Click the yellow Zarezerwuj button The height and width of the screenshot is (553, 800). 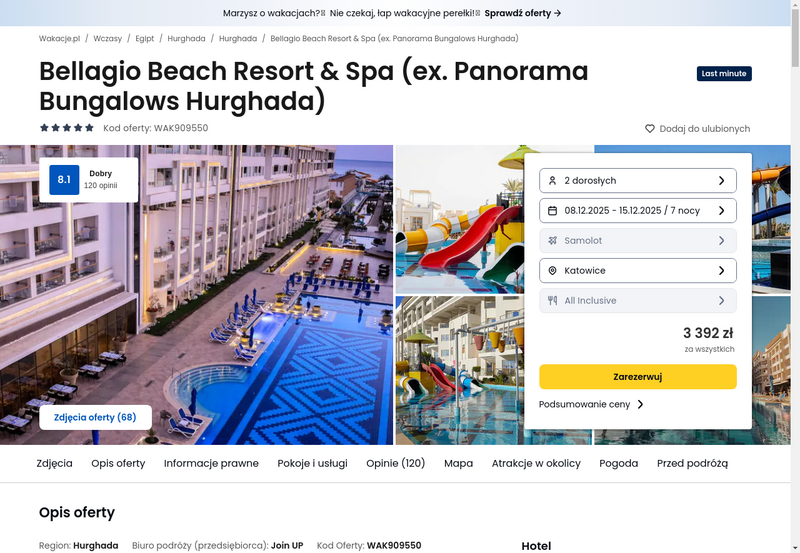coord(638,376)
